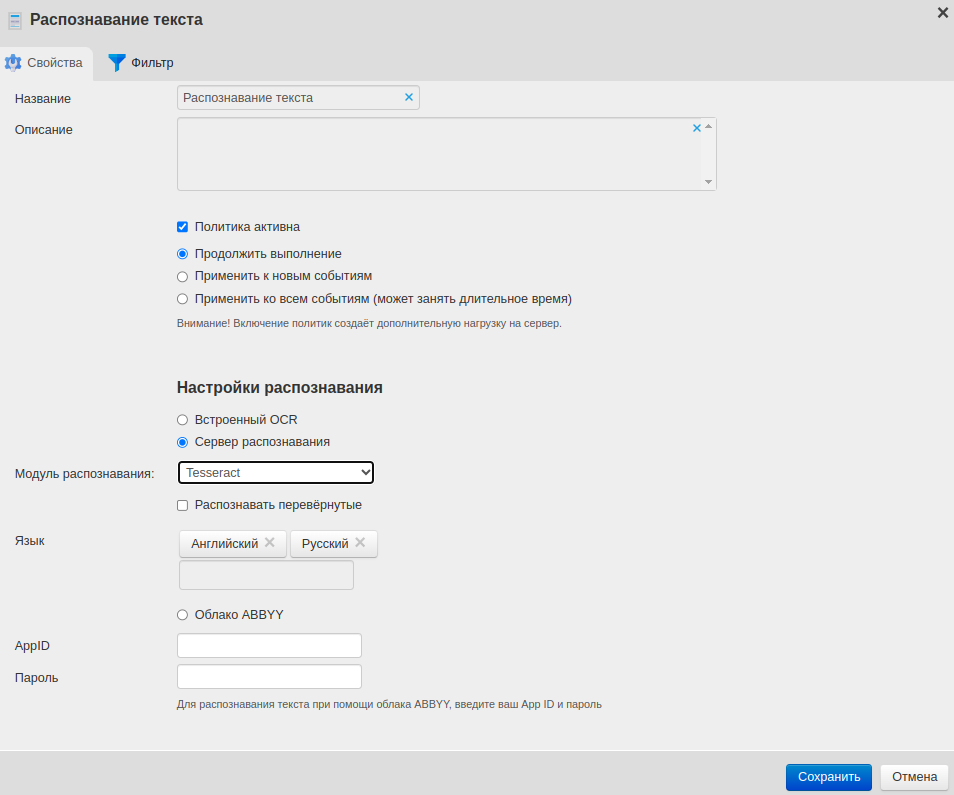Click the document icon in the dialog title

pyautogui.click(x=15, y=20)
